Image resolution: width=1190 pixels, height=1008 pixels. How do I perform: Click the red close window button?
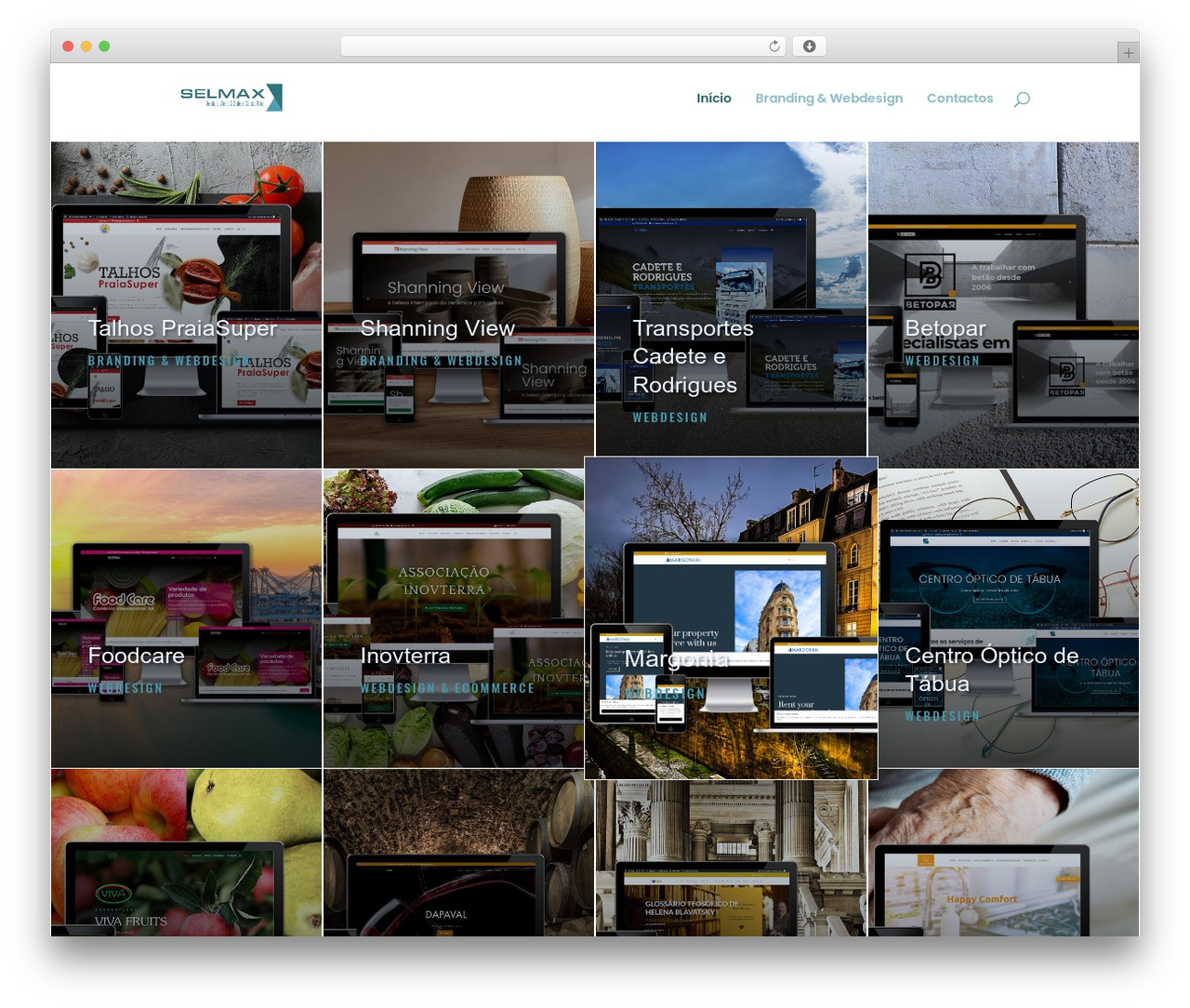[x=68, y=46]
